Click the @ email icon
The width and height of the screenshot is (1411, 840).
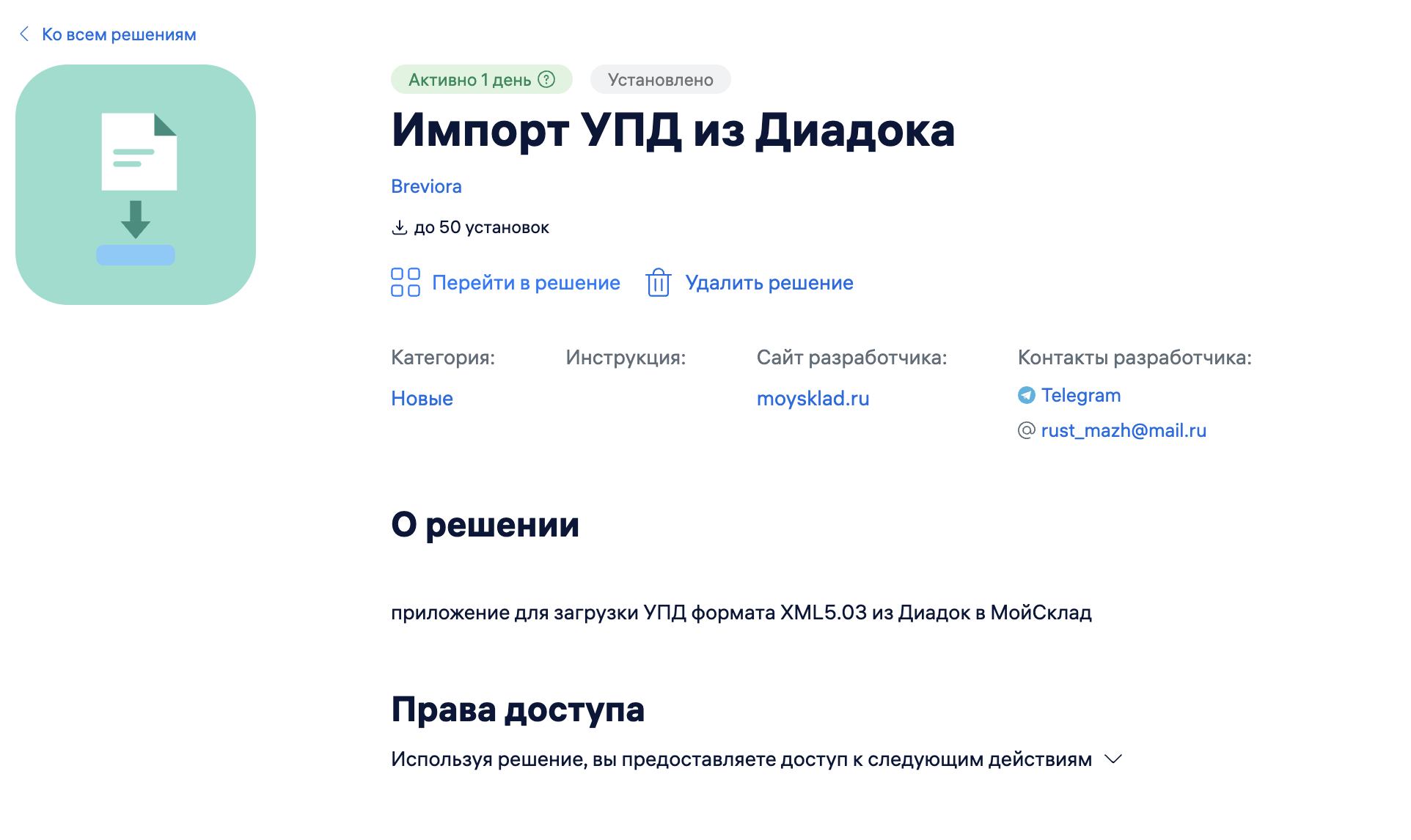point(1027,430)
